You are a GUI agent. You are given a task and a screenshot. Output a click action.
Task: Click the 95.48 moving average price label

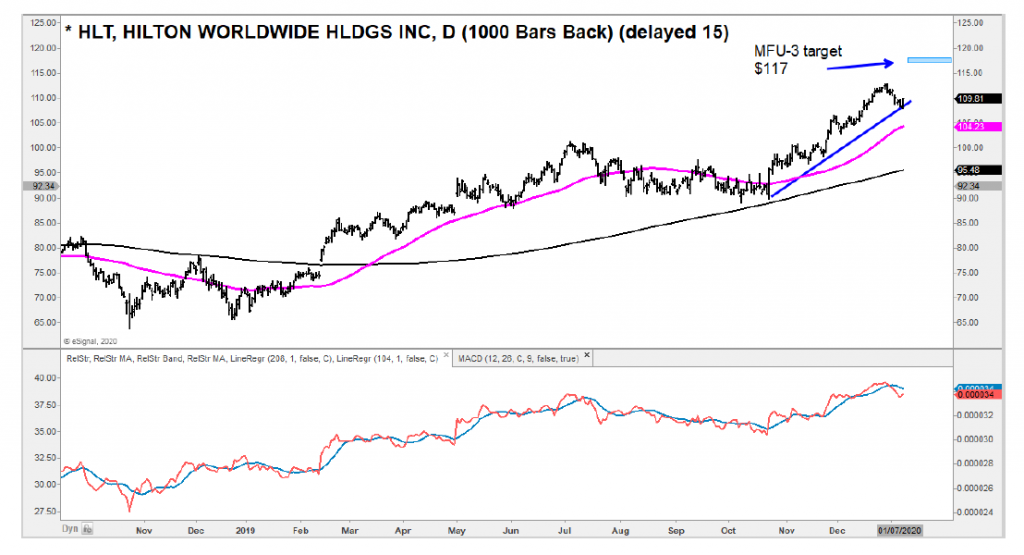[978, 170]
